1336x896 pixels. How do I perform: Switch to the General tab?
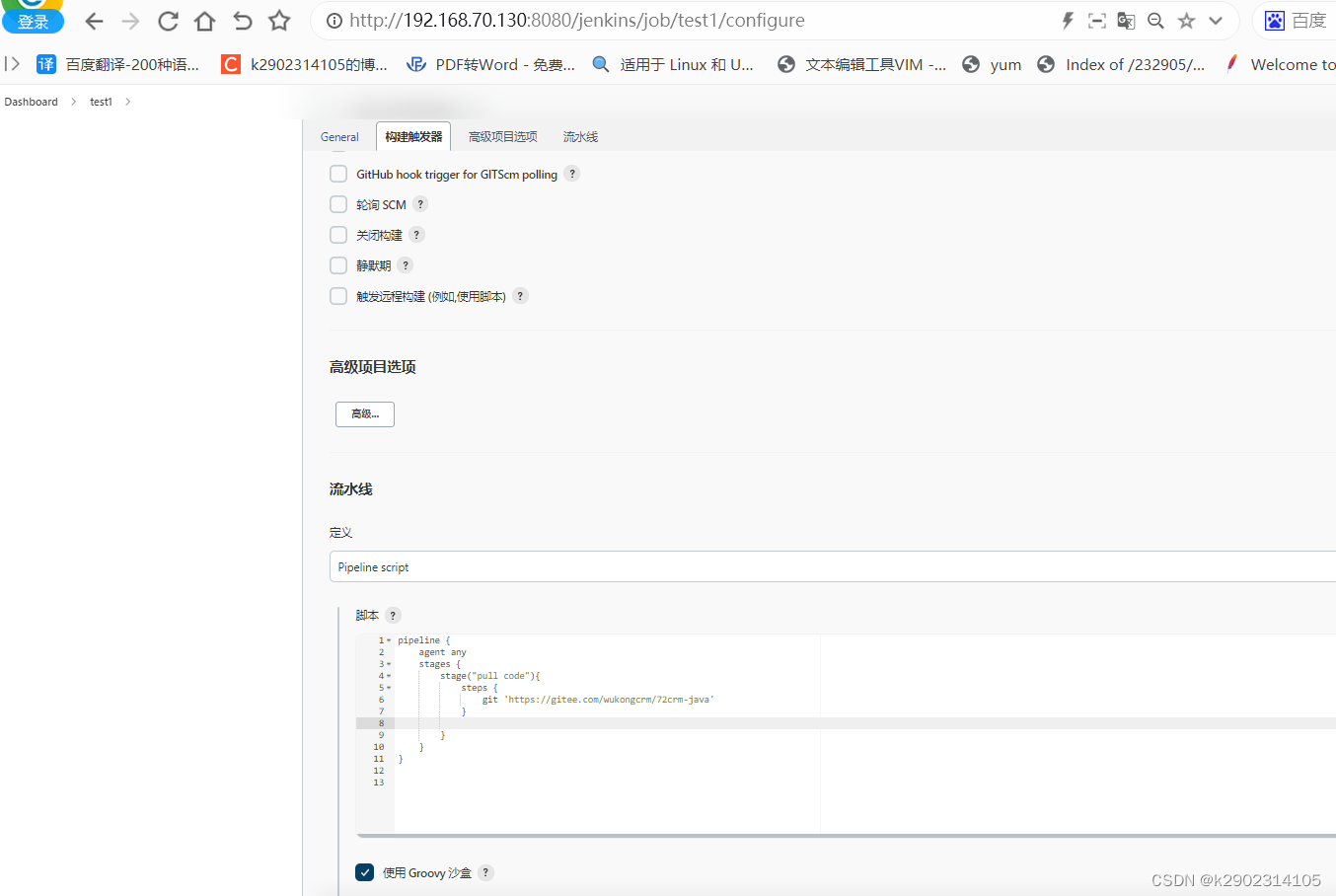[339, 137]
